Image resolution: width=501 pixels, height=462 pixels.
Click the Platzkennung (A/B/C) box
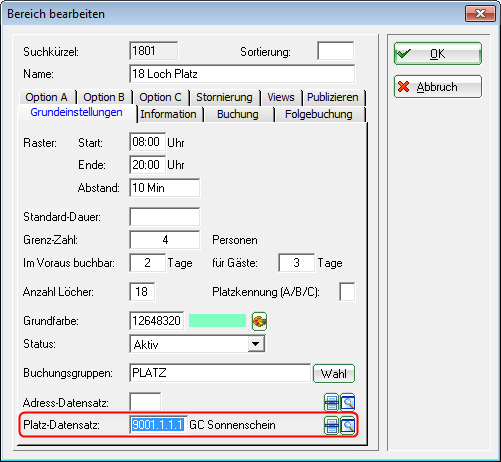pyautogui.click(x=347, y=292)
